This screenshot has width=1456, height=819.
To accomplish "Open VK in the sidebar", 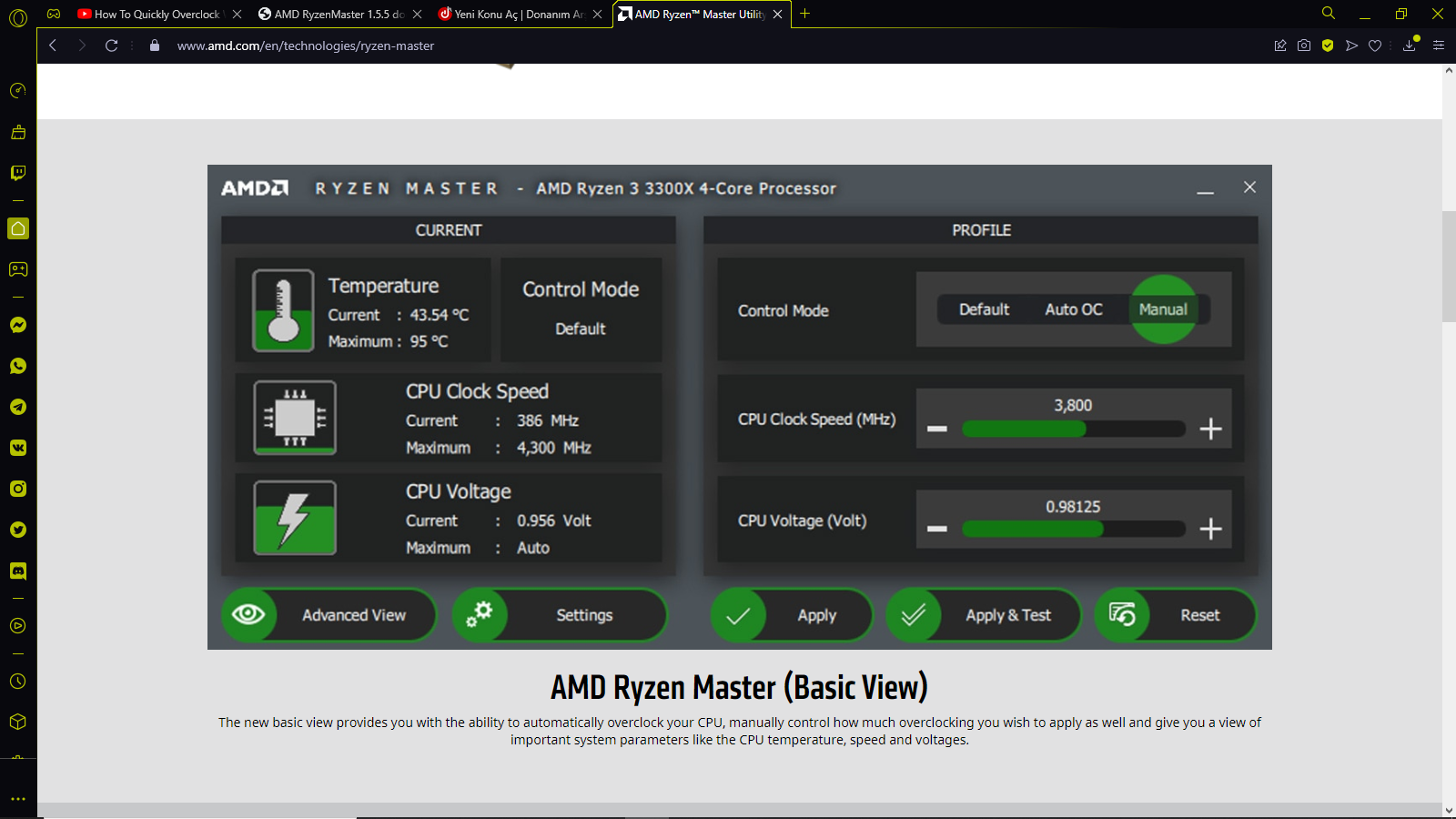I will tap(18, 448).
